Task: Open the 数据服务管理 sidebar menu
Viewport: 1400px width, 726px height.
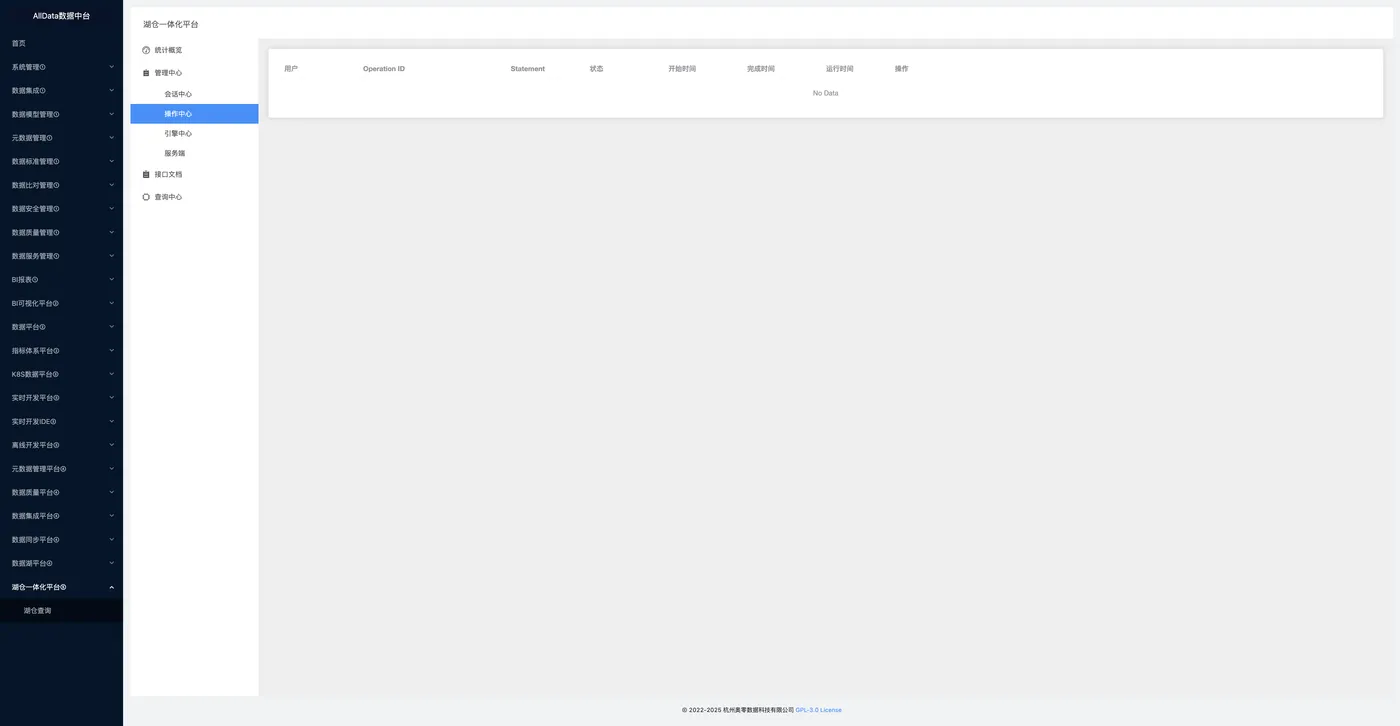Action: click(x=61, y=256)
